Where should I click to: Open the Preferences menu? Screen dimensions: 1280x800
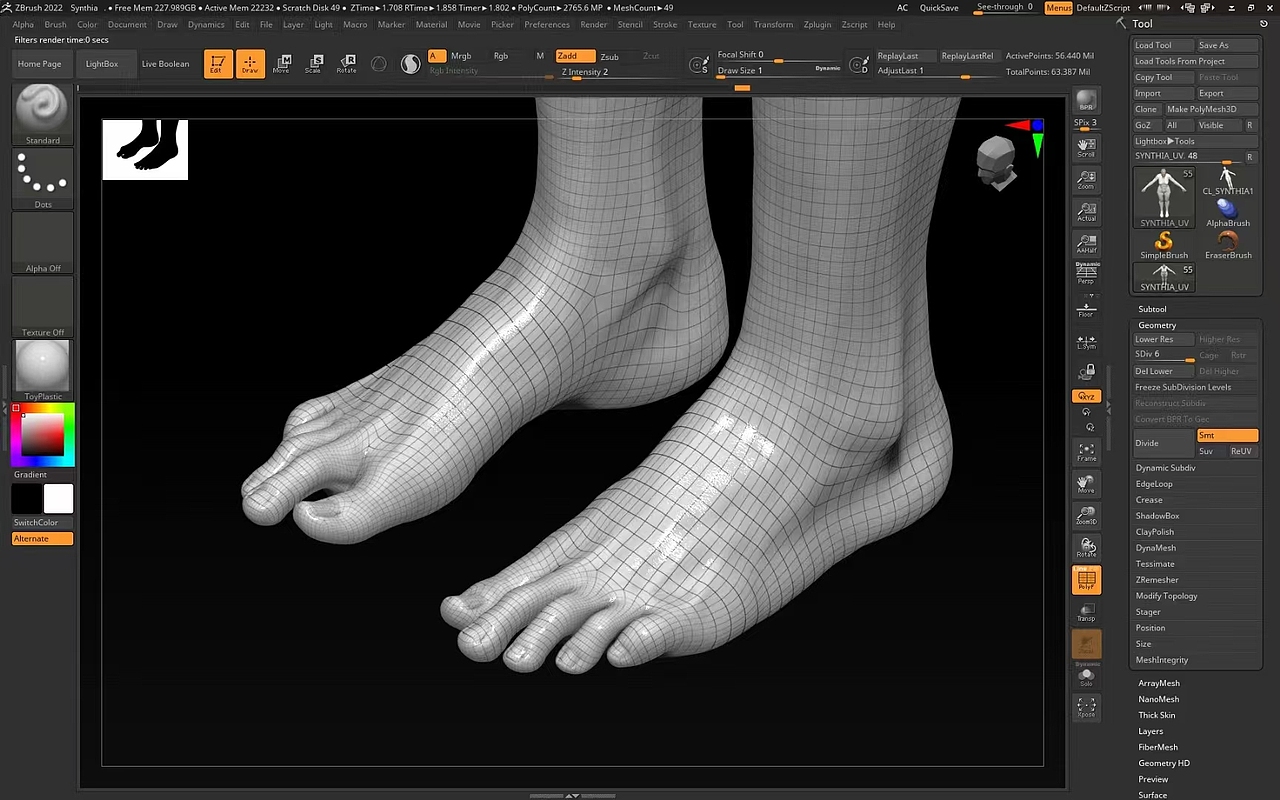(547, 24)
